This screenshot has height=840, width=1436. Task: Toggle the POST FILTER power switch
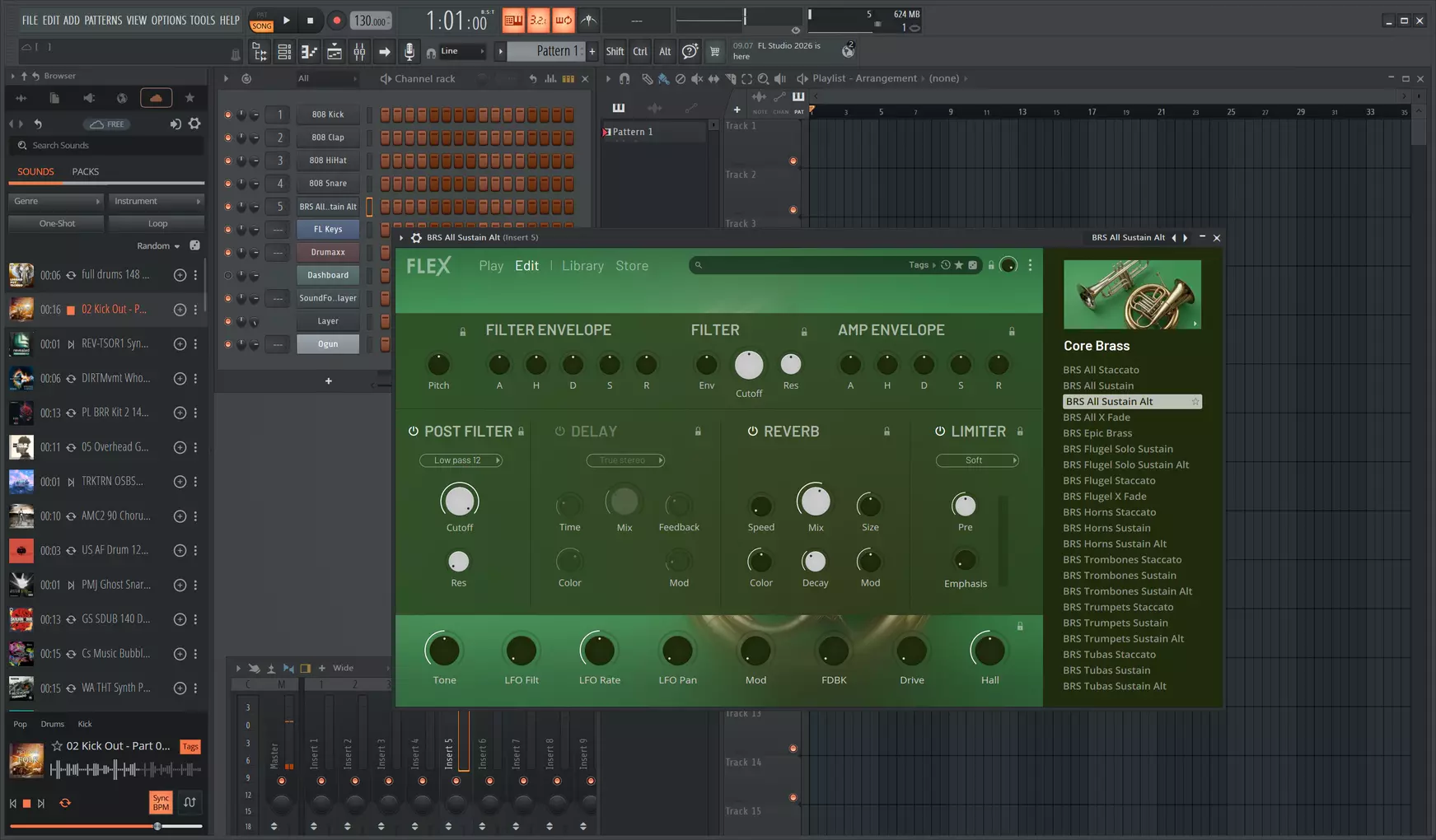coord(414,432)
